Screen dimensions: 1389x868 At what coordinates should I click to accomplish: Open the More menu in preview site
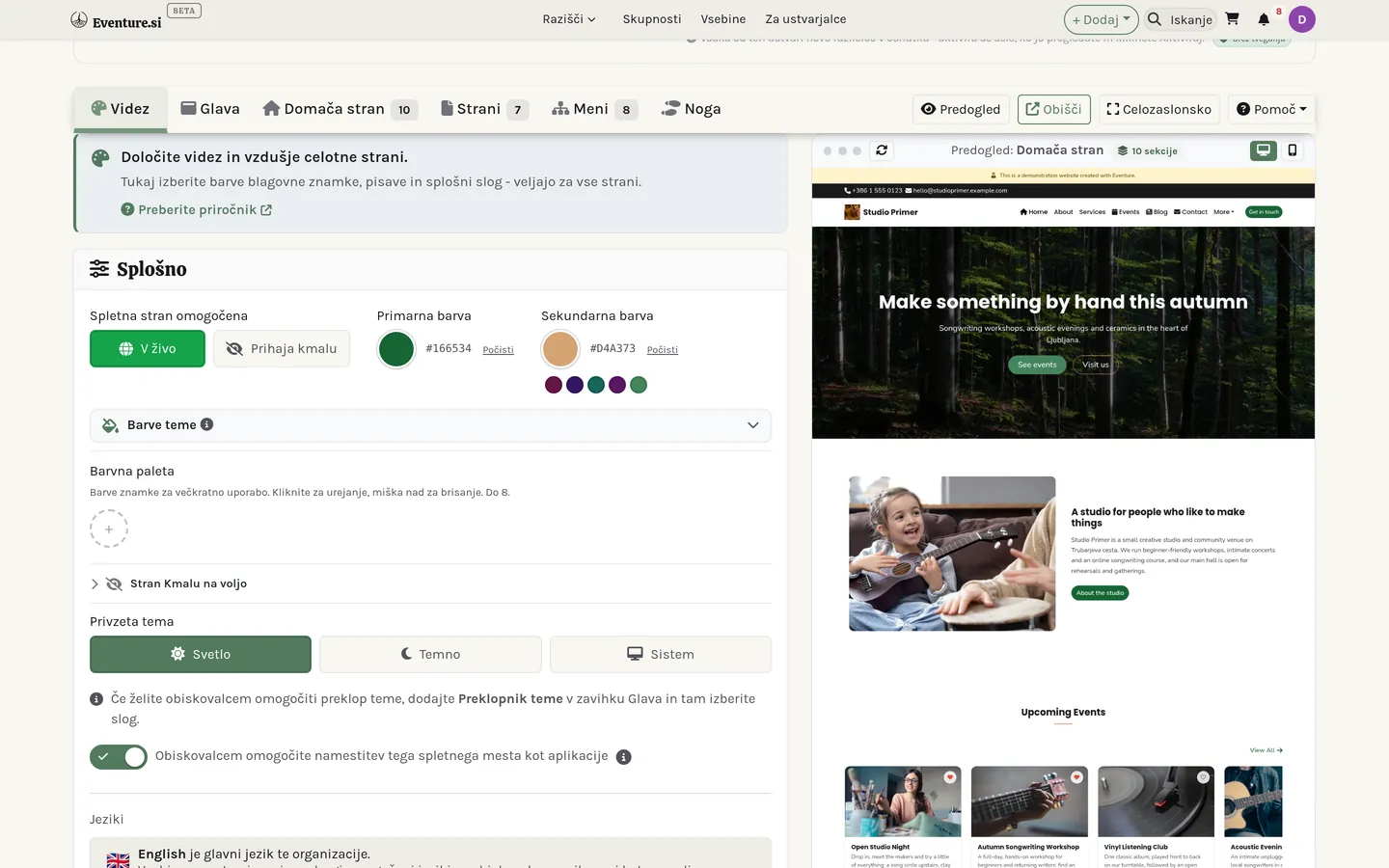[1223, 212]
